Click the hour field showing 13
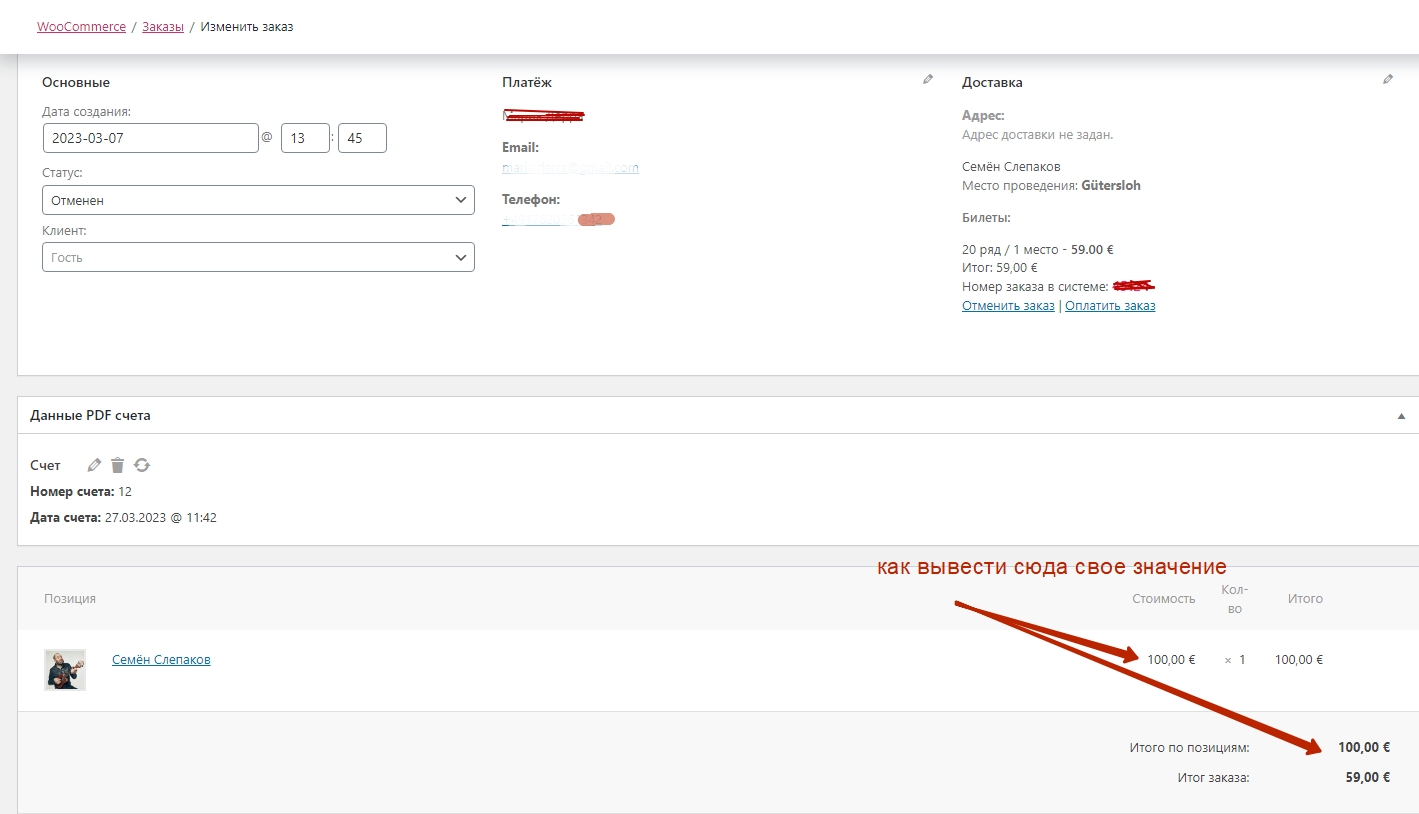 tap(305, 138)
